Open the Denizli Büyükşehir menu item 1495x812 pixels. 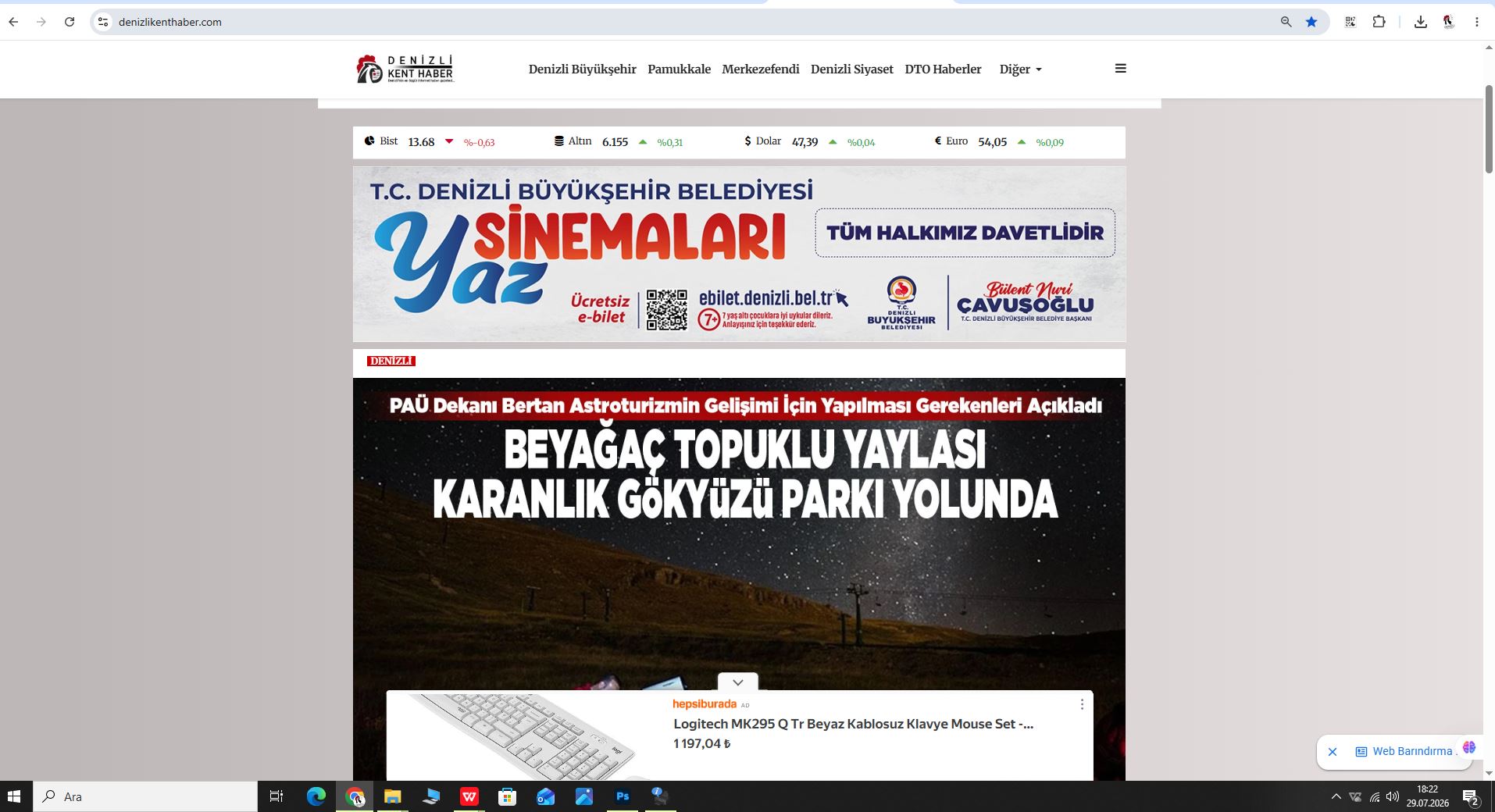(x=583, y=69)
